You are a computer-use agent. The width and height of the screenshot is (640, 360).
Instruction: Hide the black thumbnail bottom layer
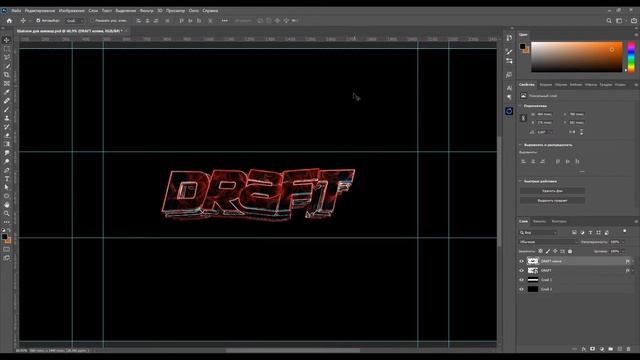click(x=521, y=289)
